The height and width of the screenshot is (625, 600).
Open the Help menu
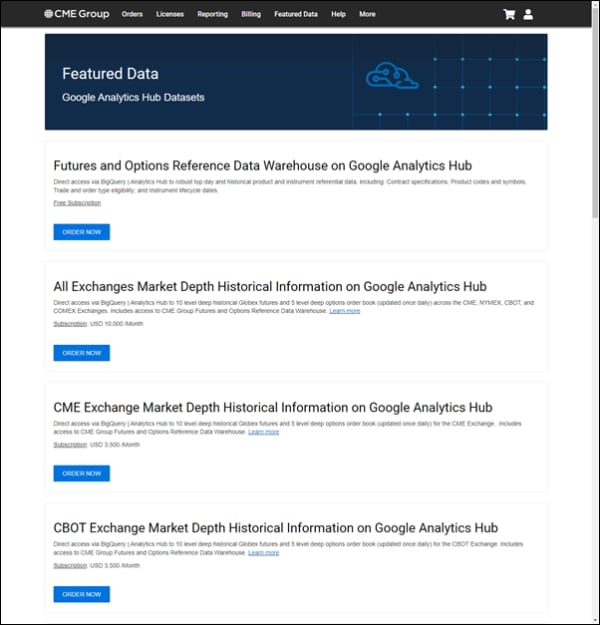338,14
